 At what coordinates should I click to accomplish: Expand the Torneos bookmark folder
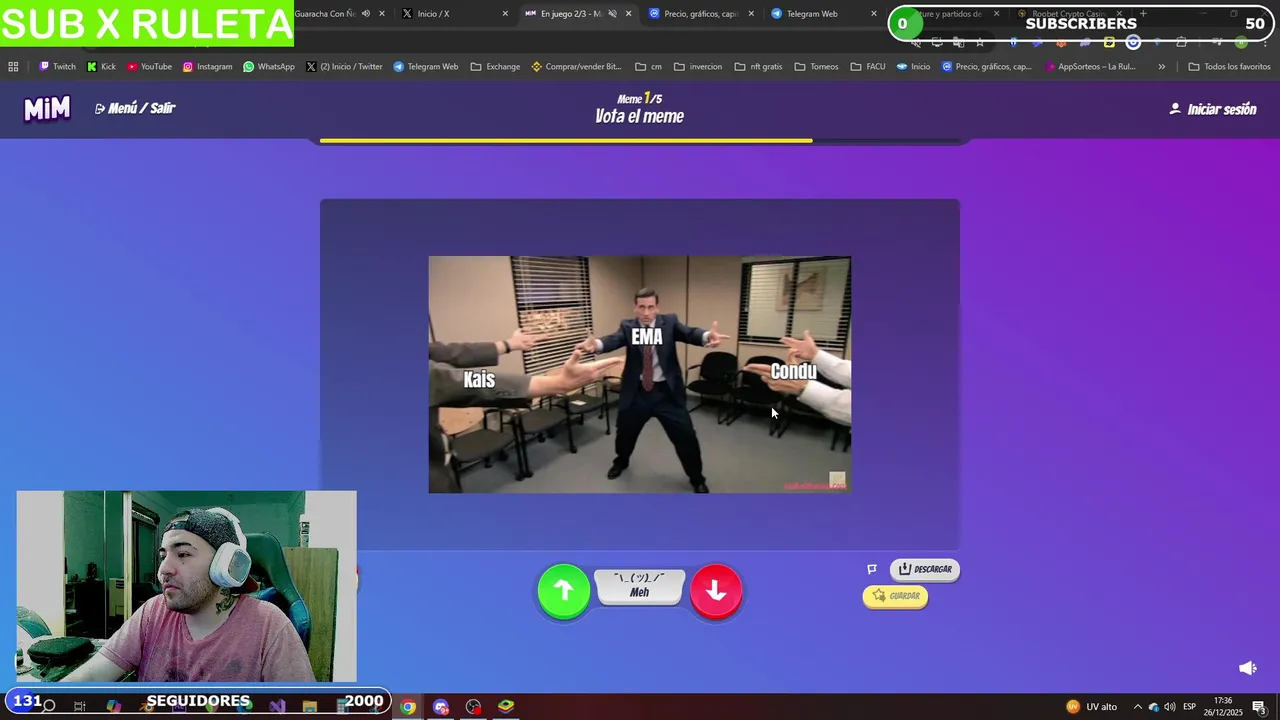[x=816, y=67]
